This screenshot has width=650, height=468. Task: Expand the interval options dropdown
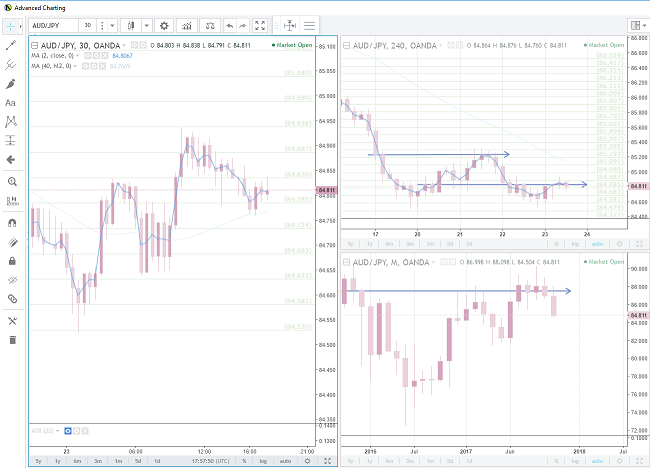coord(109,25)
